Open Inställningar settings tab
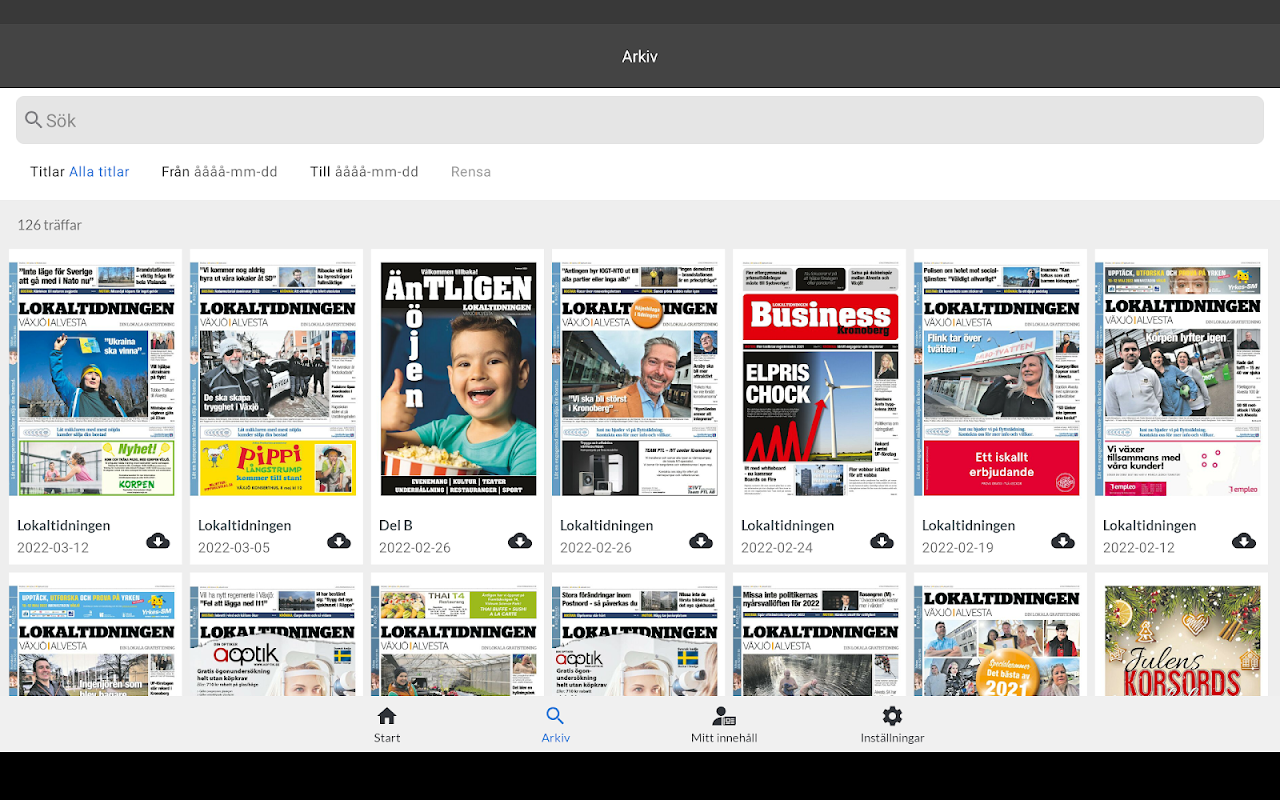Screen dimensions: 1280x800 click(x=892, y=725)
